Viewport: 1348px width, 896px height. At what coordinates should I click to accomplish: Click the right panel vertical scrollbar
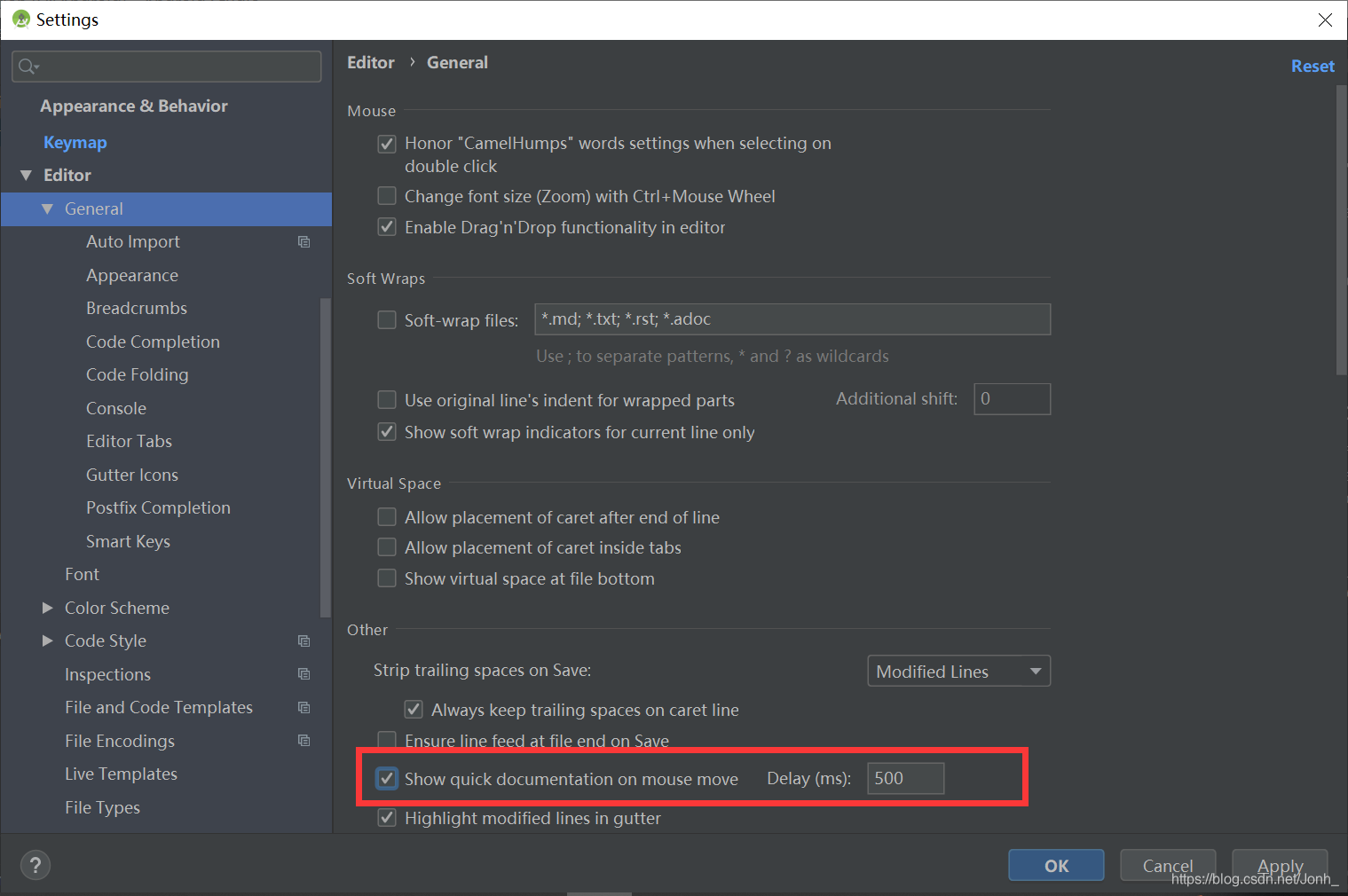1341,231
